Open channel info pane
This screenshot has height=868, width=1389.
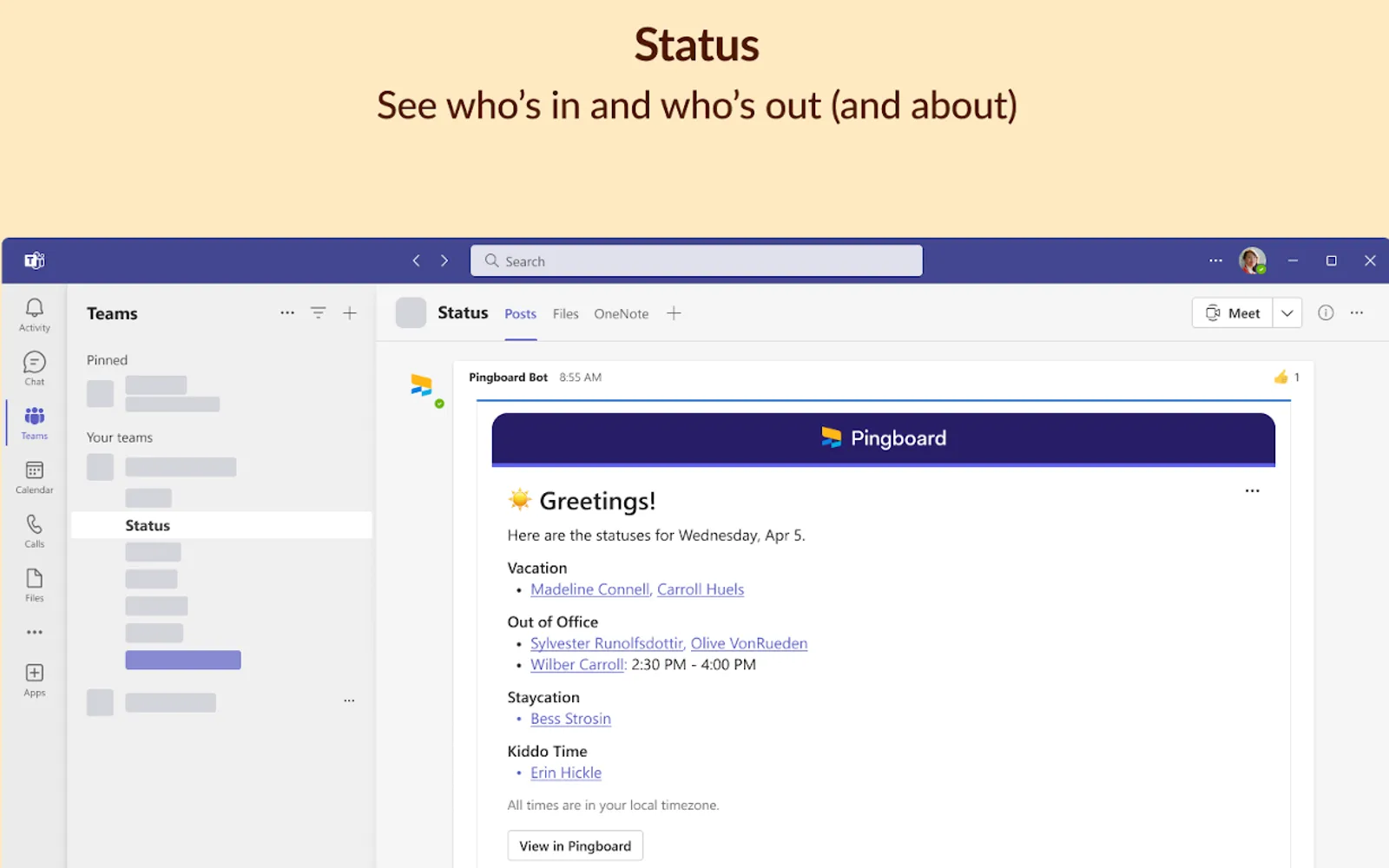pyautogui.click(x=1326, y=312)
